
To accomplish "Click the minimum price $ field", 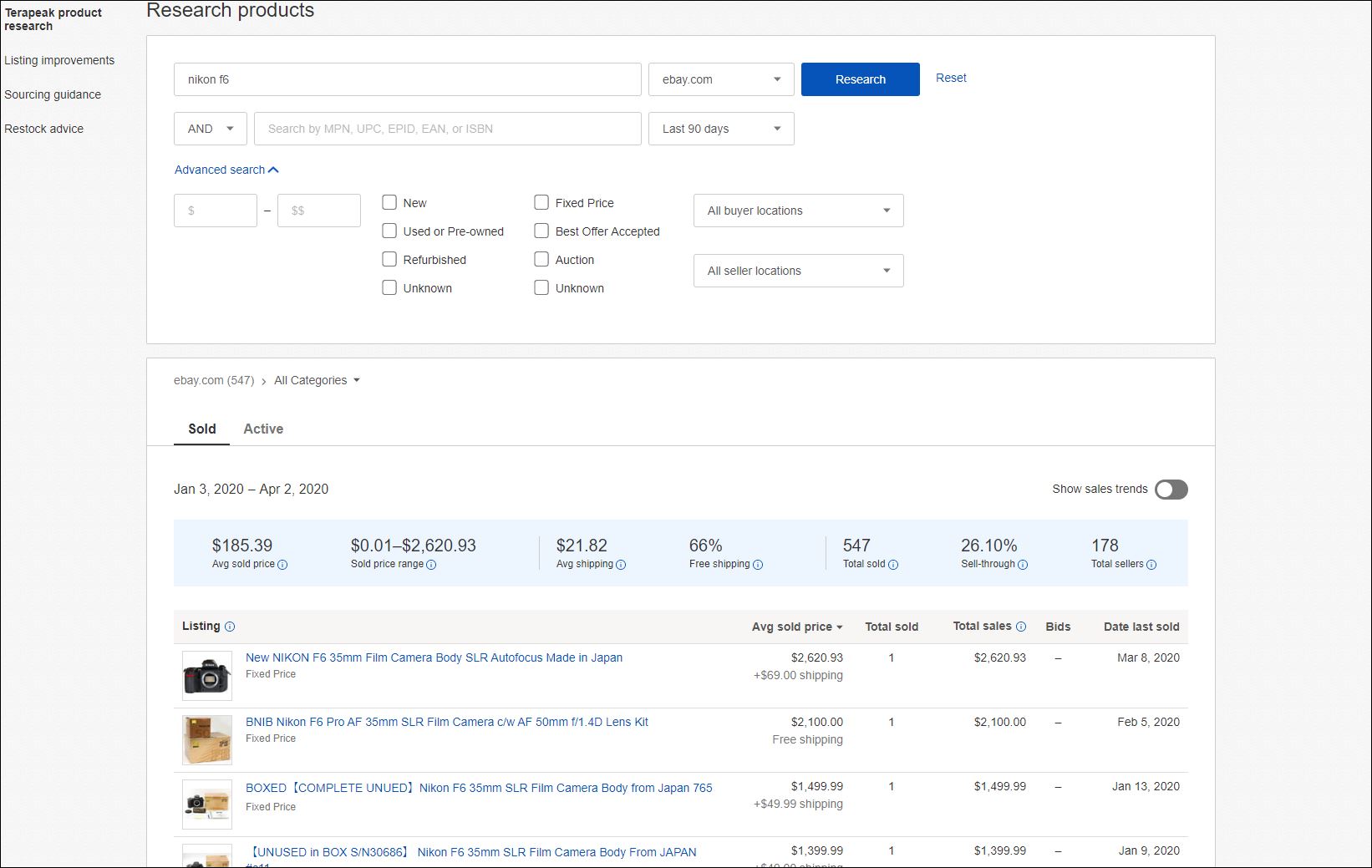I will pyautogui.click(x=216, y=211).
